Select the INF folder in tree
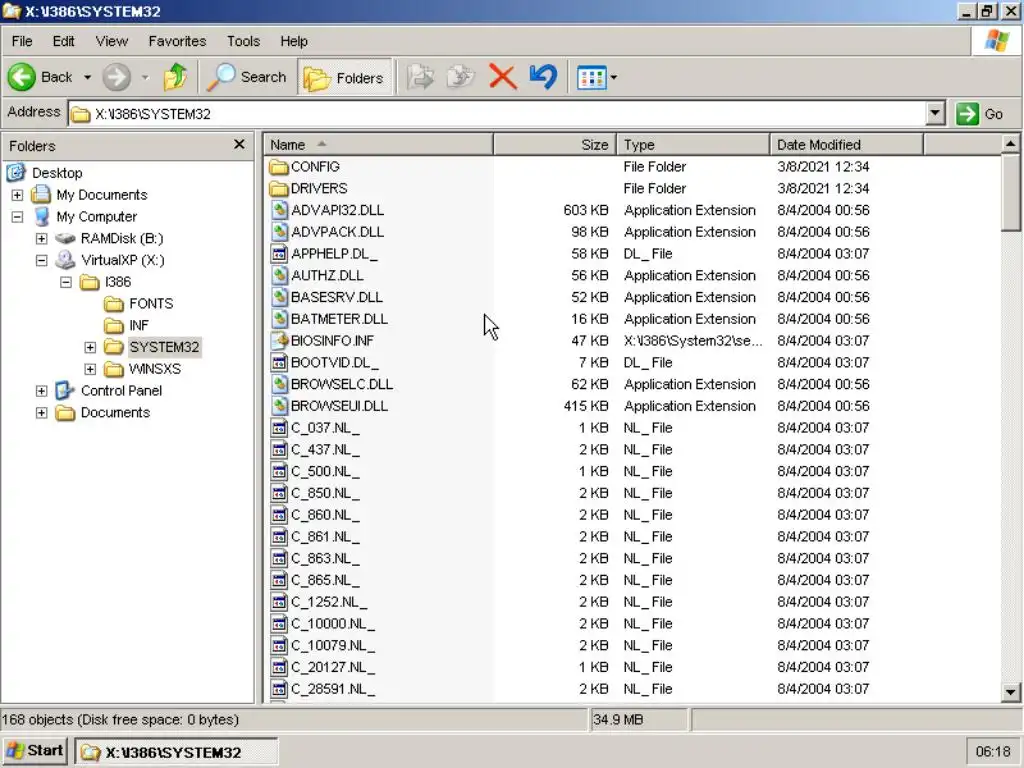Image resolution: width=1024 pixels, height=768 pixels. (x=138, y=325)
